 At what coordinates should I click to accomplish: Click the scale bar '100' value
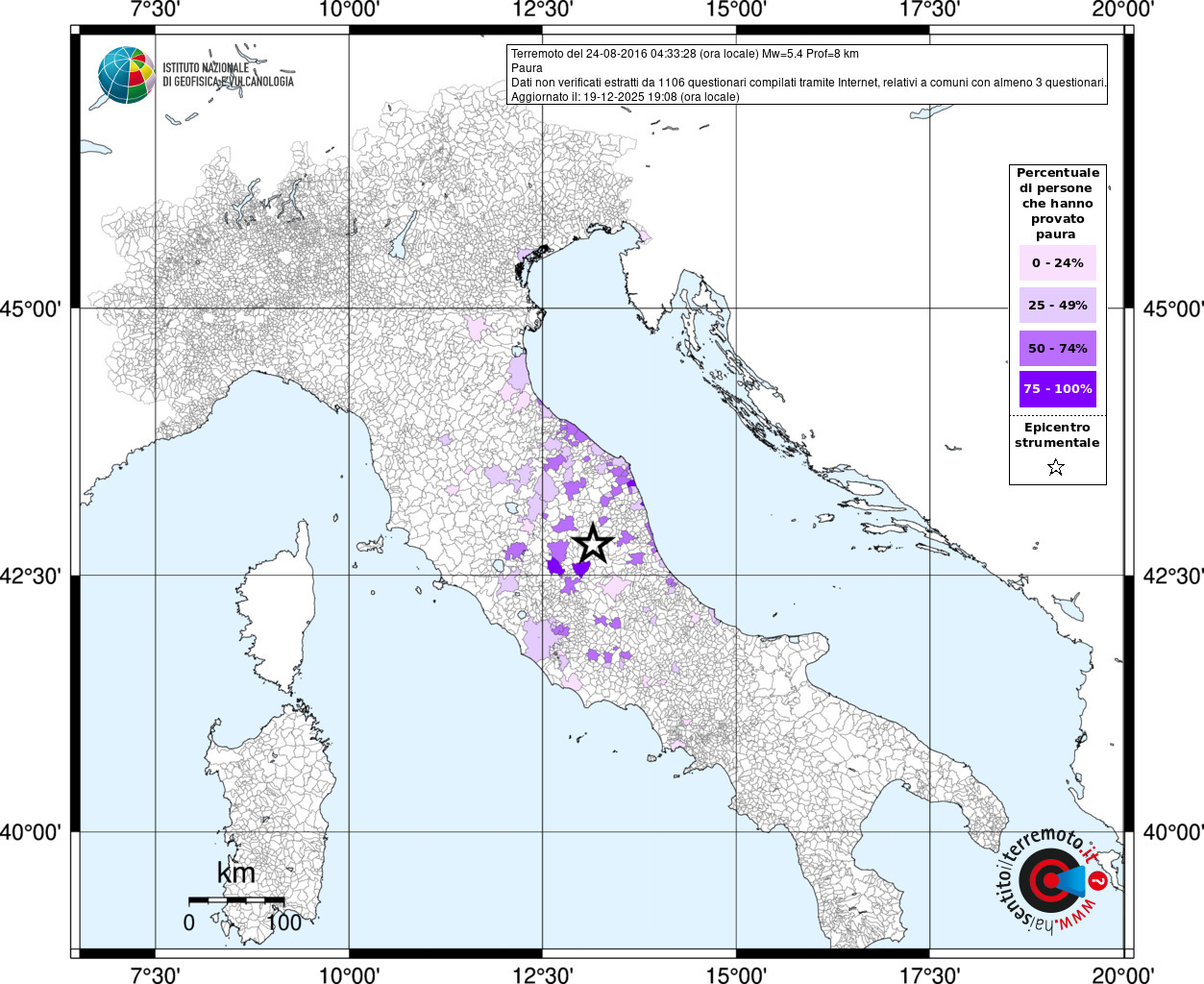coord(284,922)
